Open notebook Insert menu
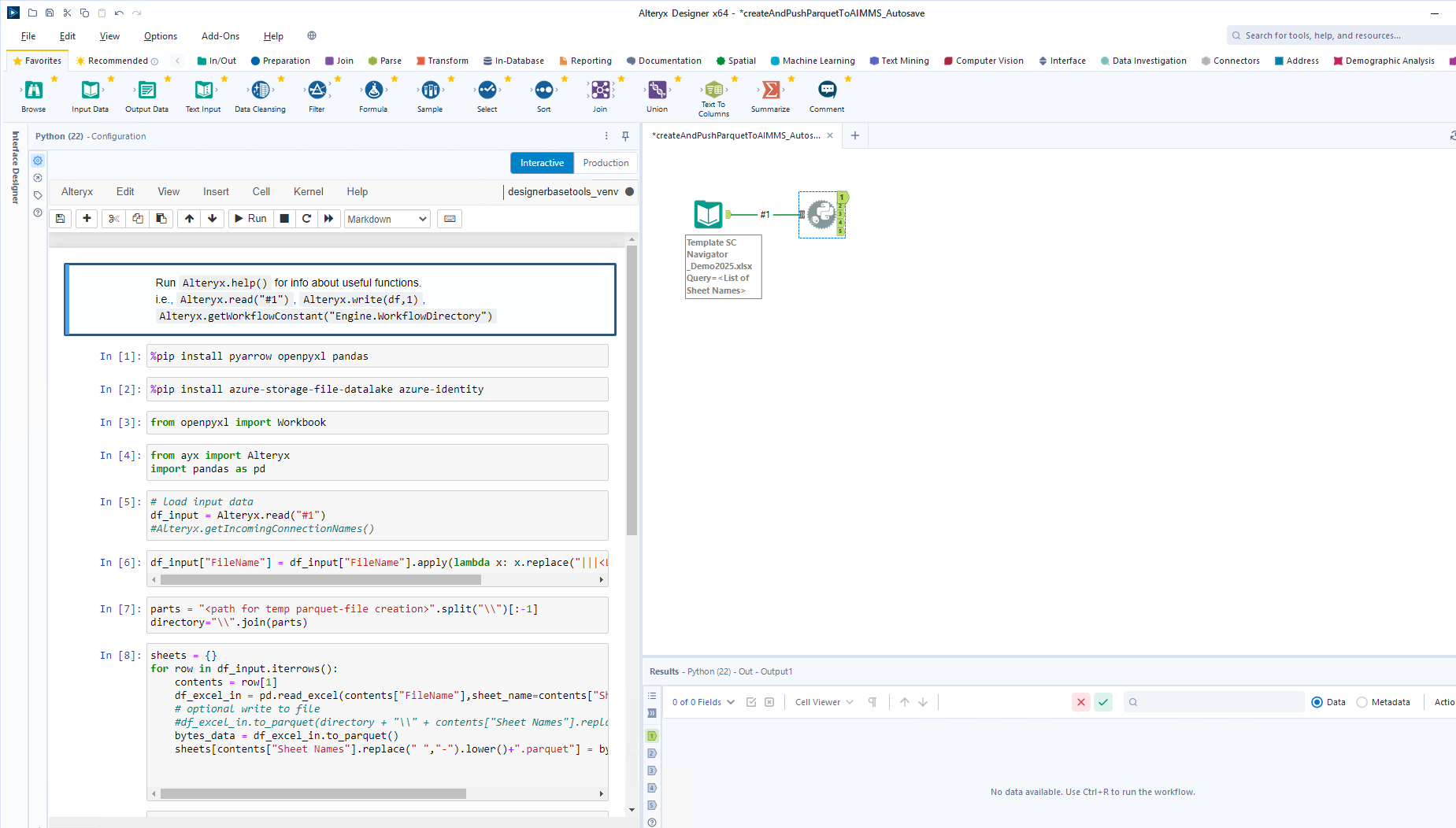The width and height of the screenshot is (1456, 828). tap(216, 191)
